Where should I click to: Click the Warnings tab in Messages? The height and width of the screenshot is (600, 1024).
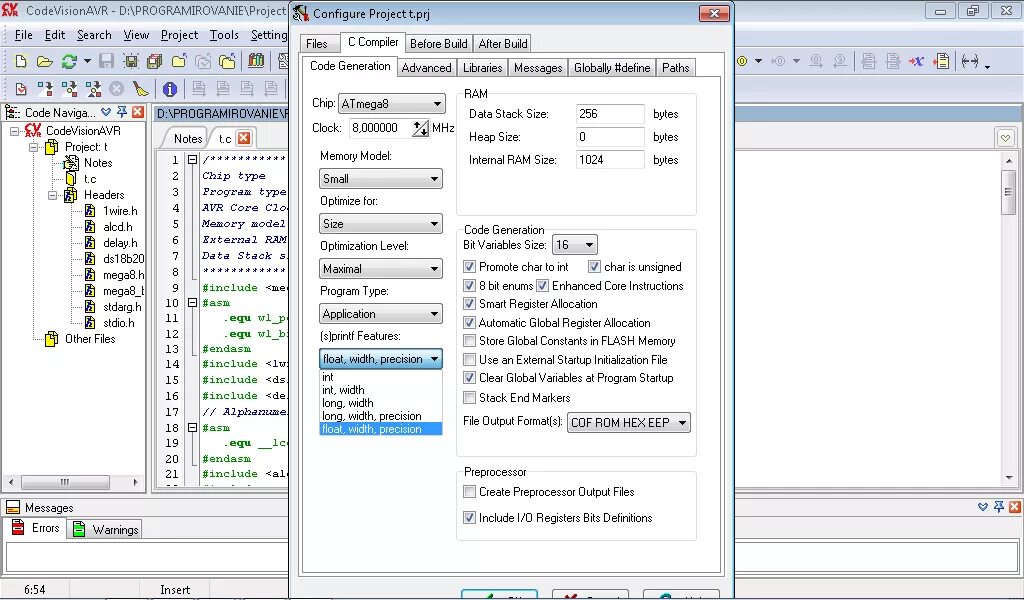click(106, 529)
